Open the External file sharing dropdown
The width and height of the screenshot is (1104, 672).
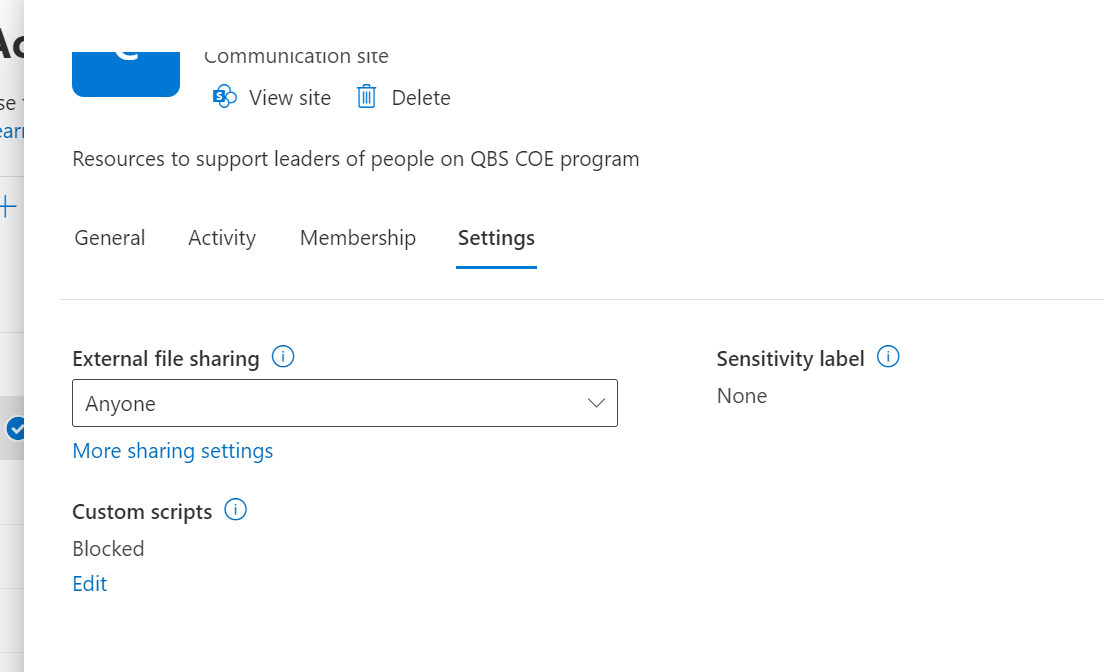tap(345, 403)
